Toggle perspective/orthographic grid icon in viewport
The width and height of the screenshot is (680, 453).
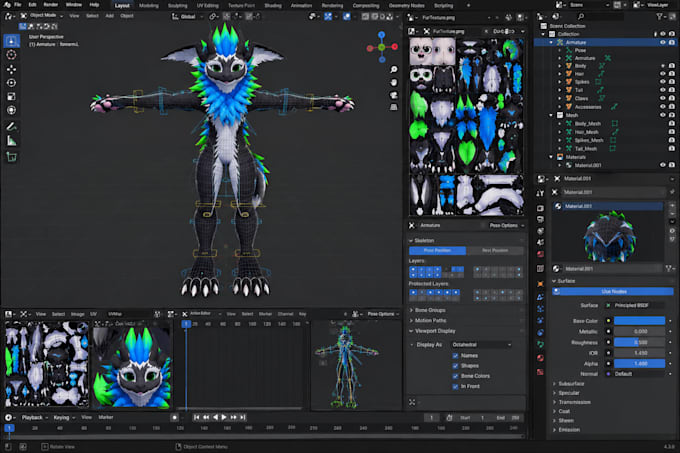pos(394,107)
